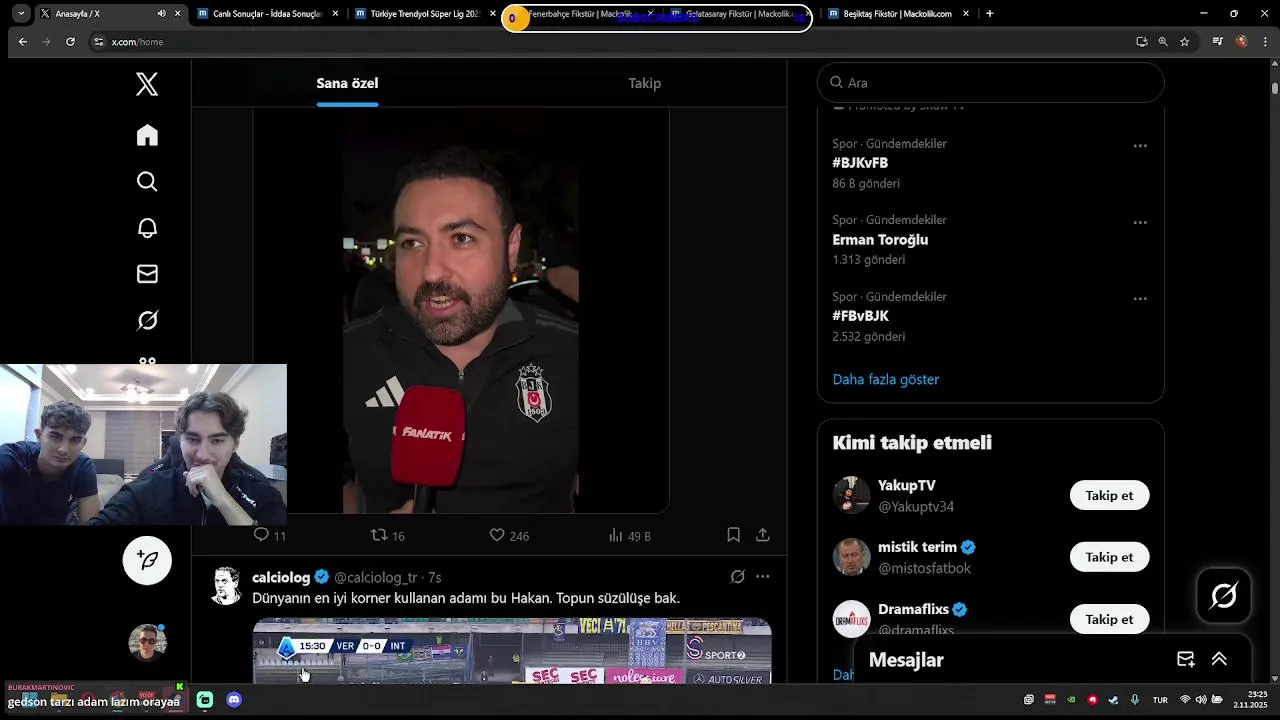The image size is (1280, 720).
Task: View site information icon in address bar
Action: tap(98, 42)
